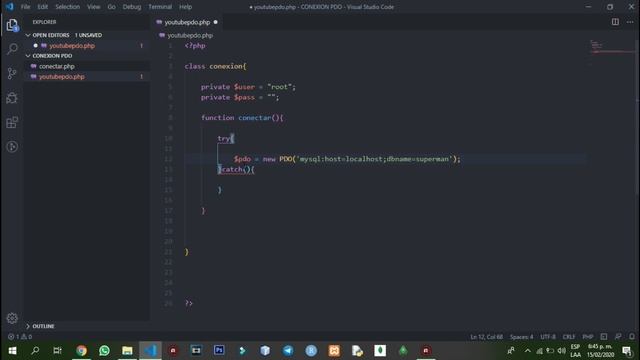Click the "$pdo = new PDO" code line
640x360 pixels.
(x=347, y=159)
